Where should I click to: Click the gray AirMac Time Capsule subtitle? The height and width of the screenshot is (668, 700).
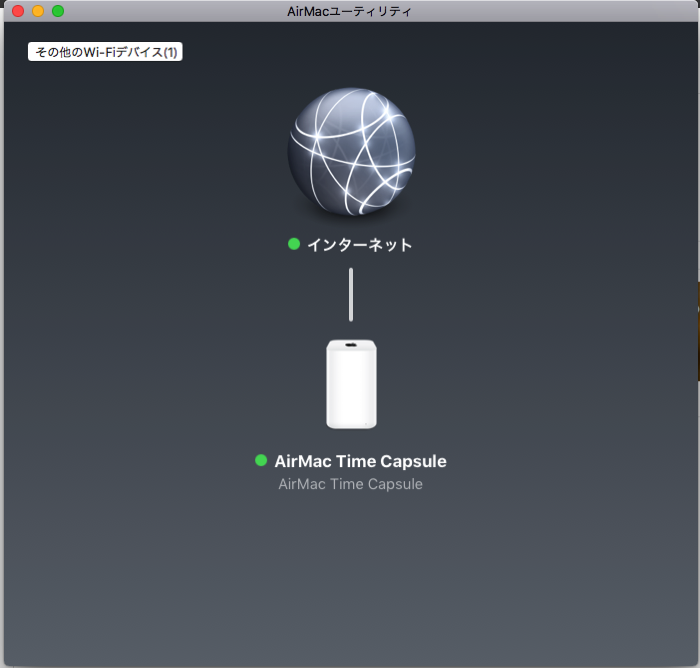click(x=350, y=484)
